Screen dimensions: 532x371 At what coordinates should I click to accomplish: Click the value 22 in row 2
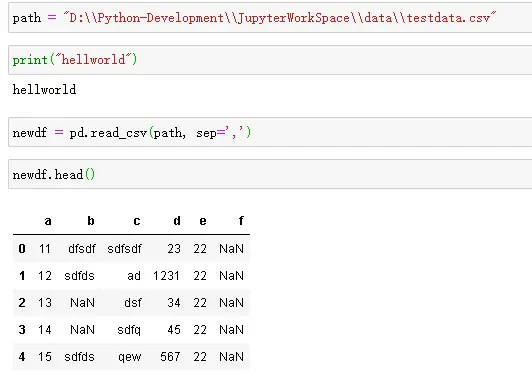[x=200, y=303]
